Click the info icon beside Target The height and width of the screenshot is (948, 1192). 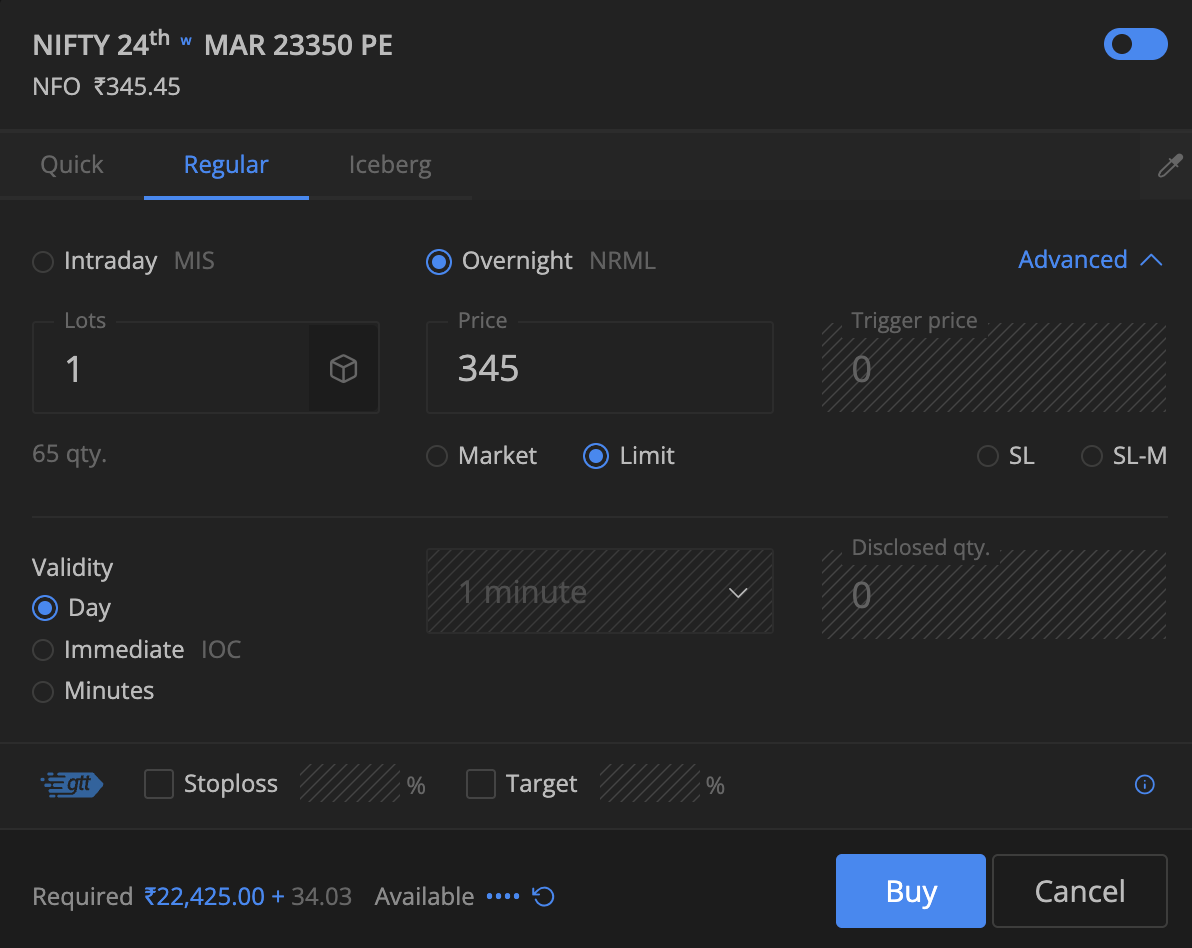click(x=1145, y=785)
